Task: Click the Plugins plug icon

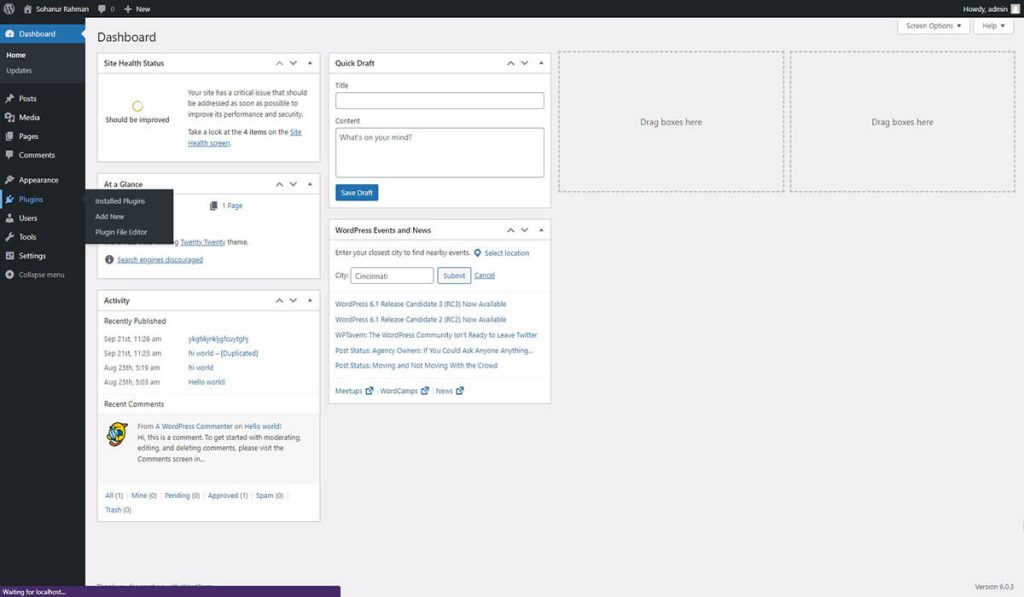Action: [x=10, y=199]
